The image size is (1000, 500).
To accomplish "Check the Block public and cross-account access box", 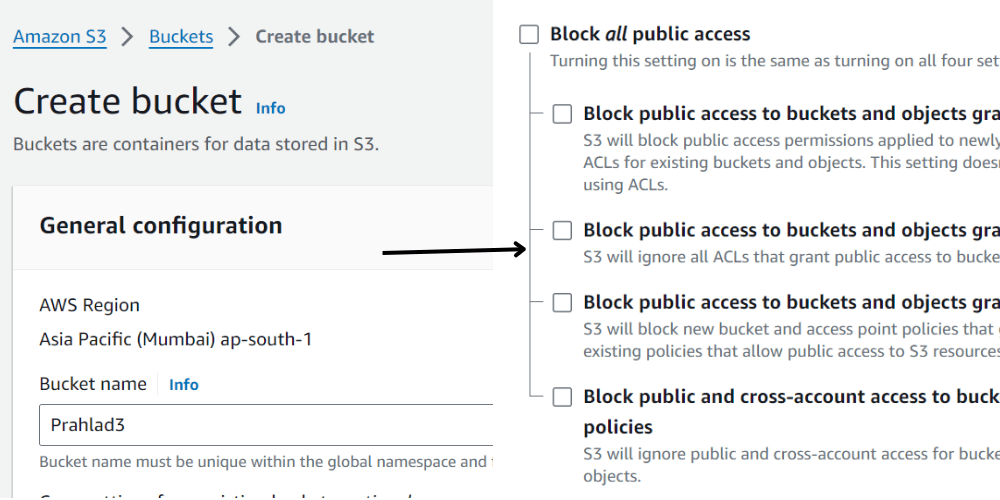I will click(562, 397).
